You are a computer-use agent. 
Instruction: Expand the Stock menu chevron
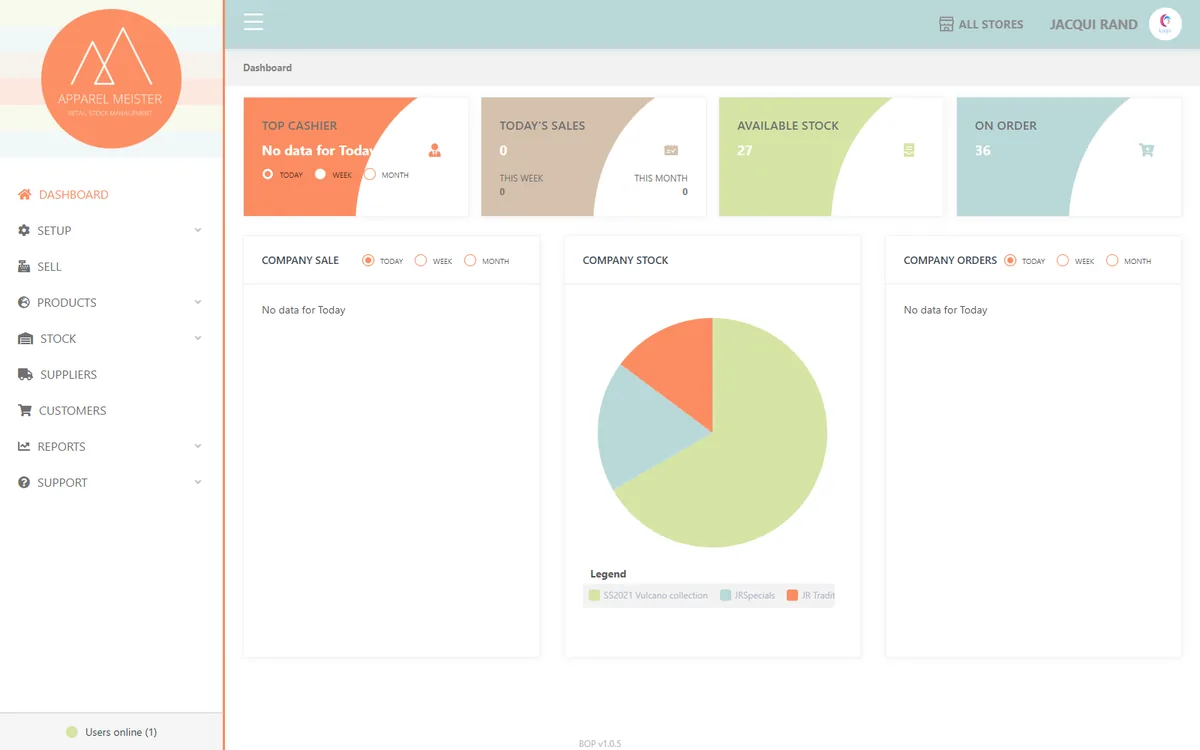tap(198, 338)
